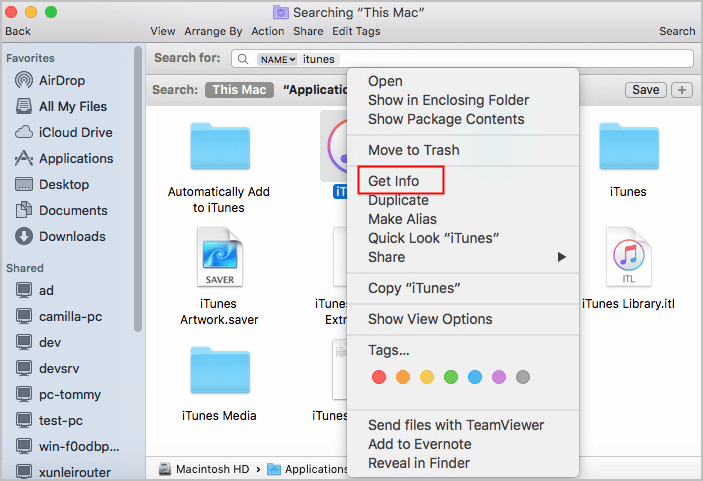Apply the yellow tag color
This screenshot has width=703, height=481.
[427, 377]
